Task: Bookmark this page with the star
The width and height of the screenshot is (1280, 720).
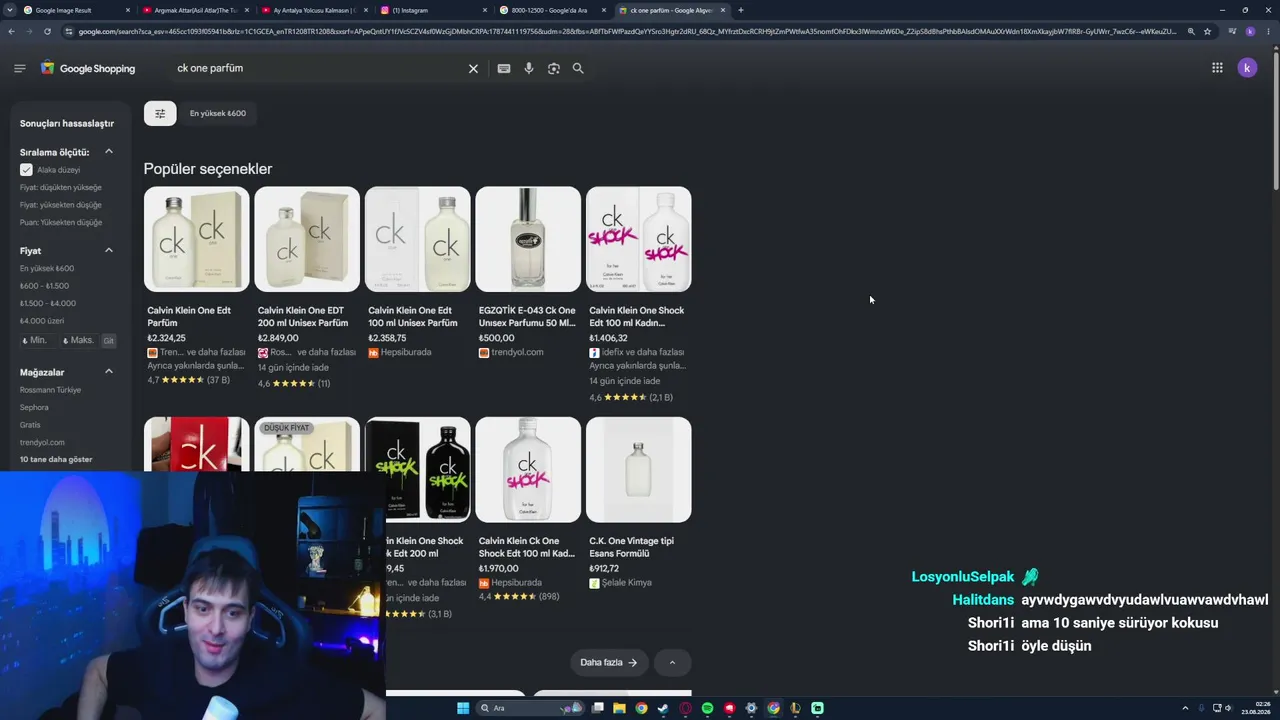Action: [1208, 32]
